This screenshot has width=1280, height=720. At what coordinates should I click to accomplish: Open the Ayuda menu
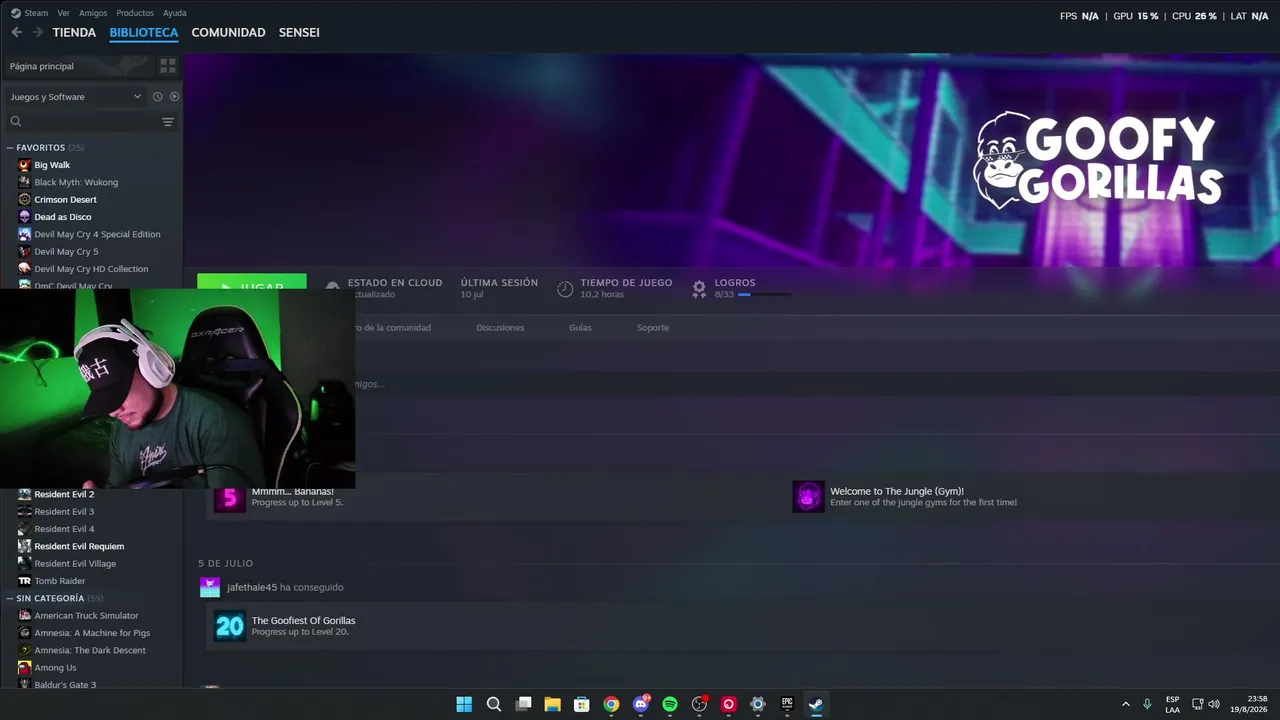pos(175,13)
